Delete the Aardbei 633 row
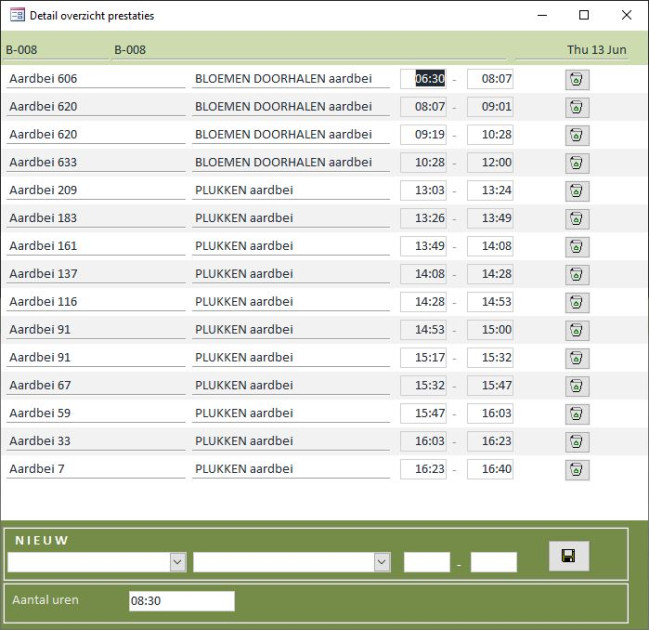 pos(577,163)
